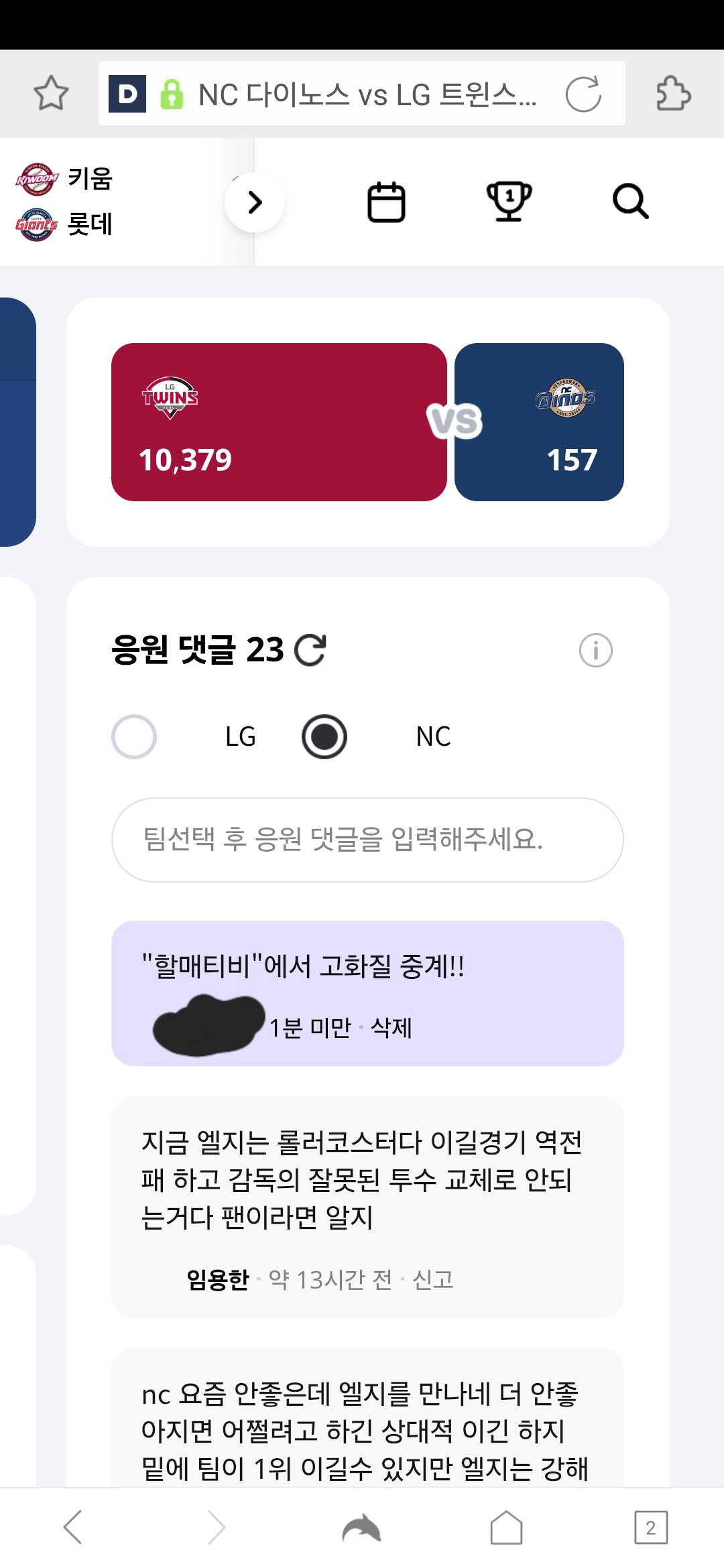Vote for NC Dinos navy card
The image size is (724, 1568).
(x=539, y=422)
